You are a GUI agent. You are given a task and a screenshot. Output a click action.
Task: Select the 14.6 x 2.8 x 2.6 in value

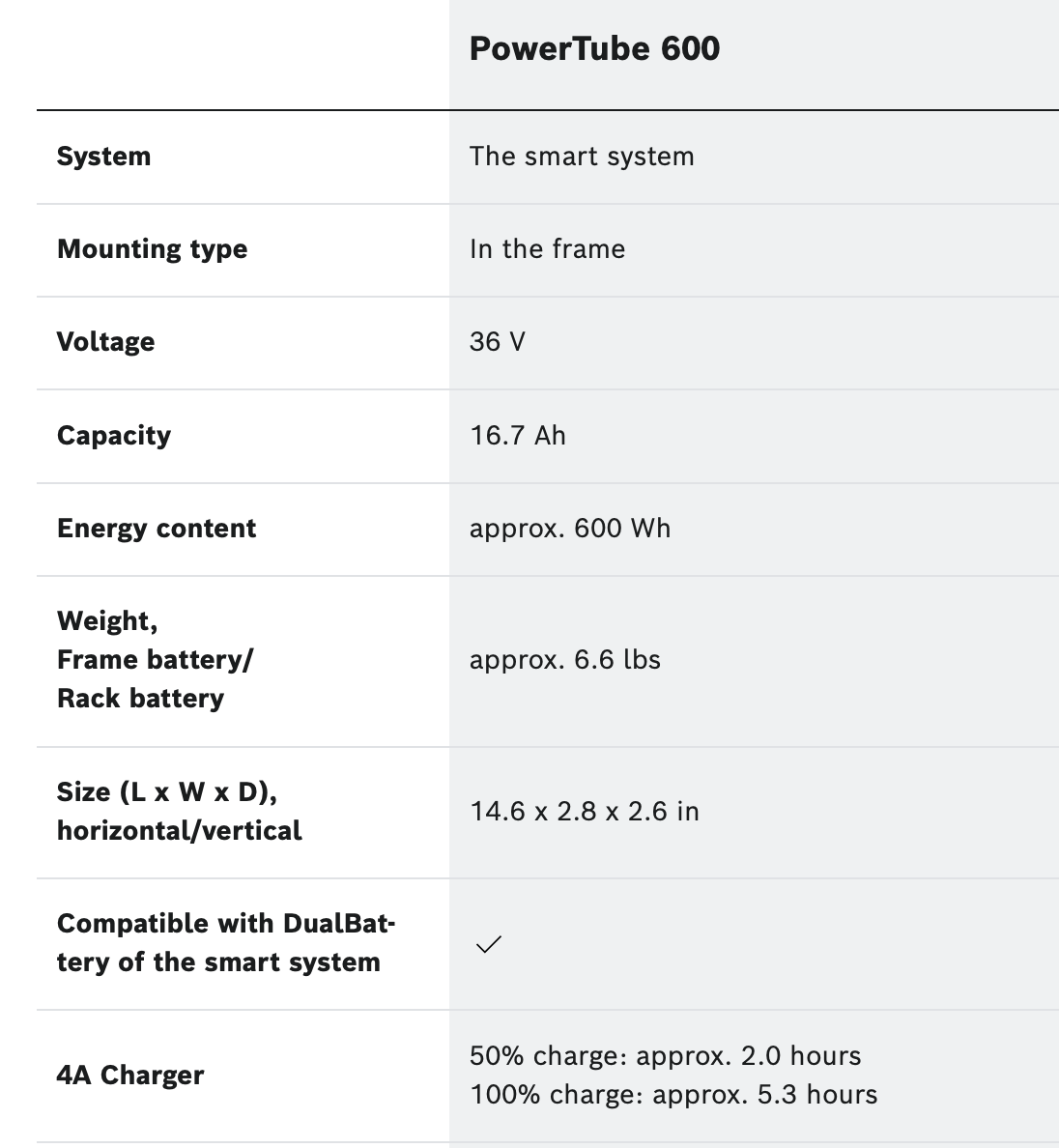(585, 812)
